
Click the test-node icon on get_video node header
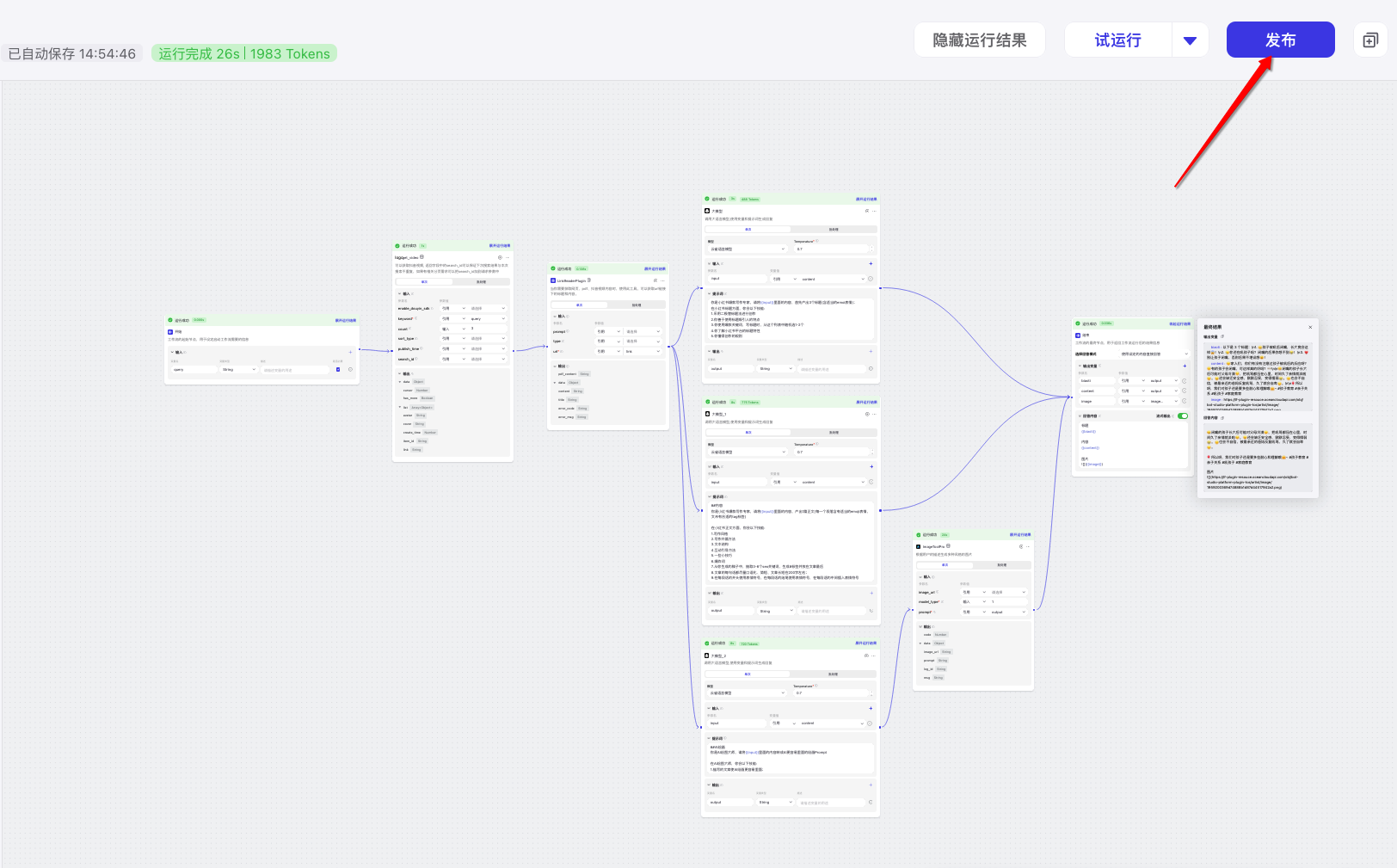pyautogui.click(x=500, y=257)
